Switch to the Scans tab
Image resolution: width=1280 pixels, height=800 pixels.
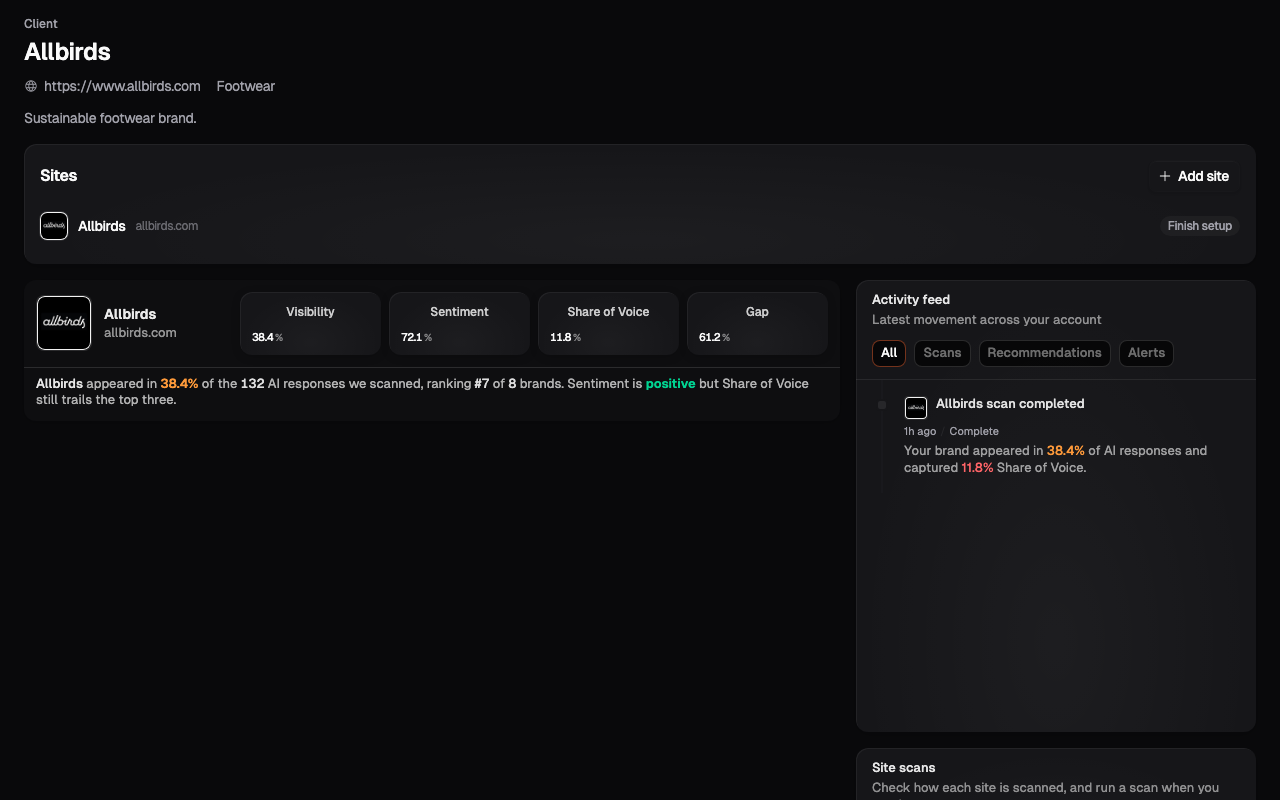point(942,353)
